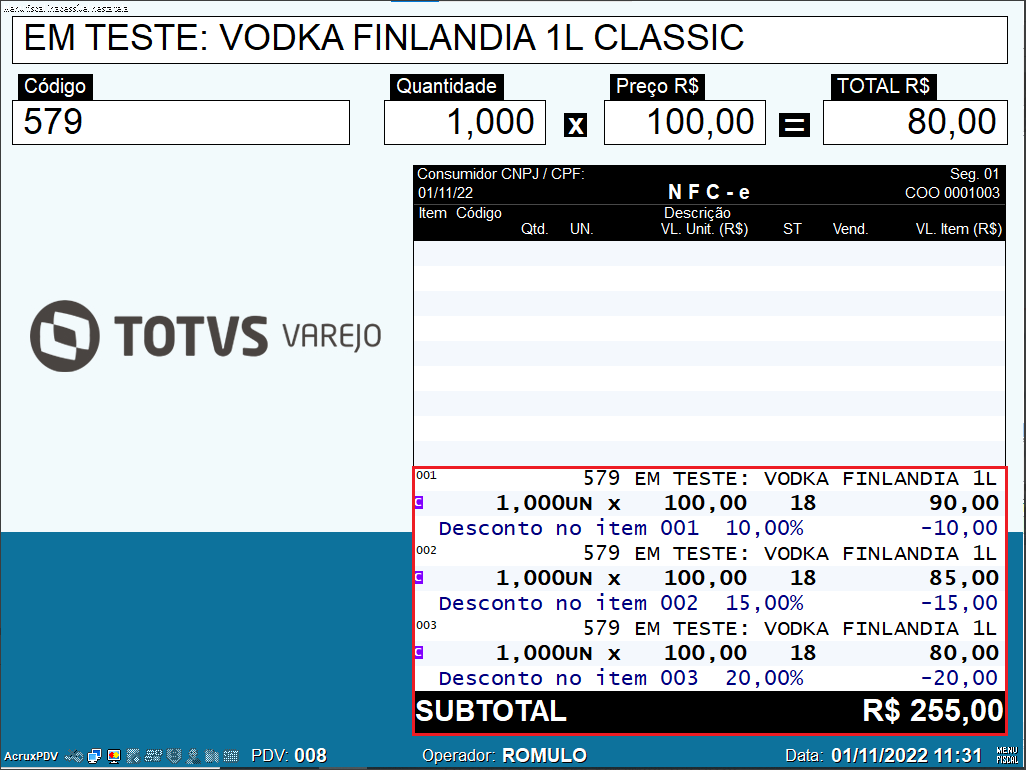Click the Código label
The image size is (1026, 770).
coord(55,86)
